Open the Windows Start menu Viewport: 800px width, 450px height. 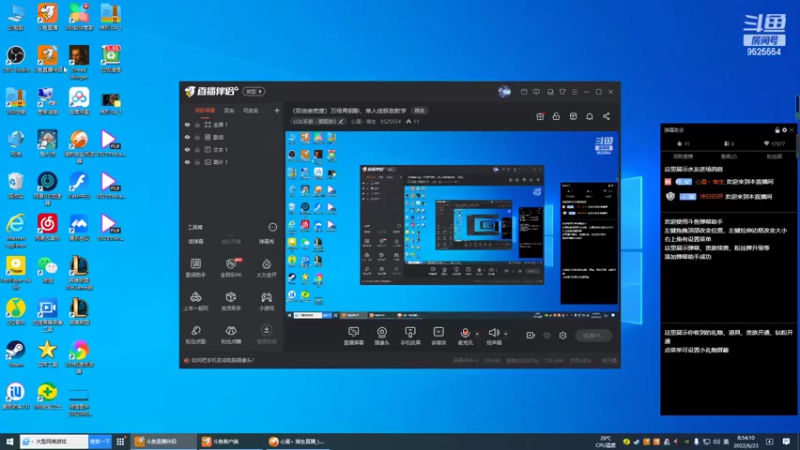pos(9,441)
